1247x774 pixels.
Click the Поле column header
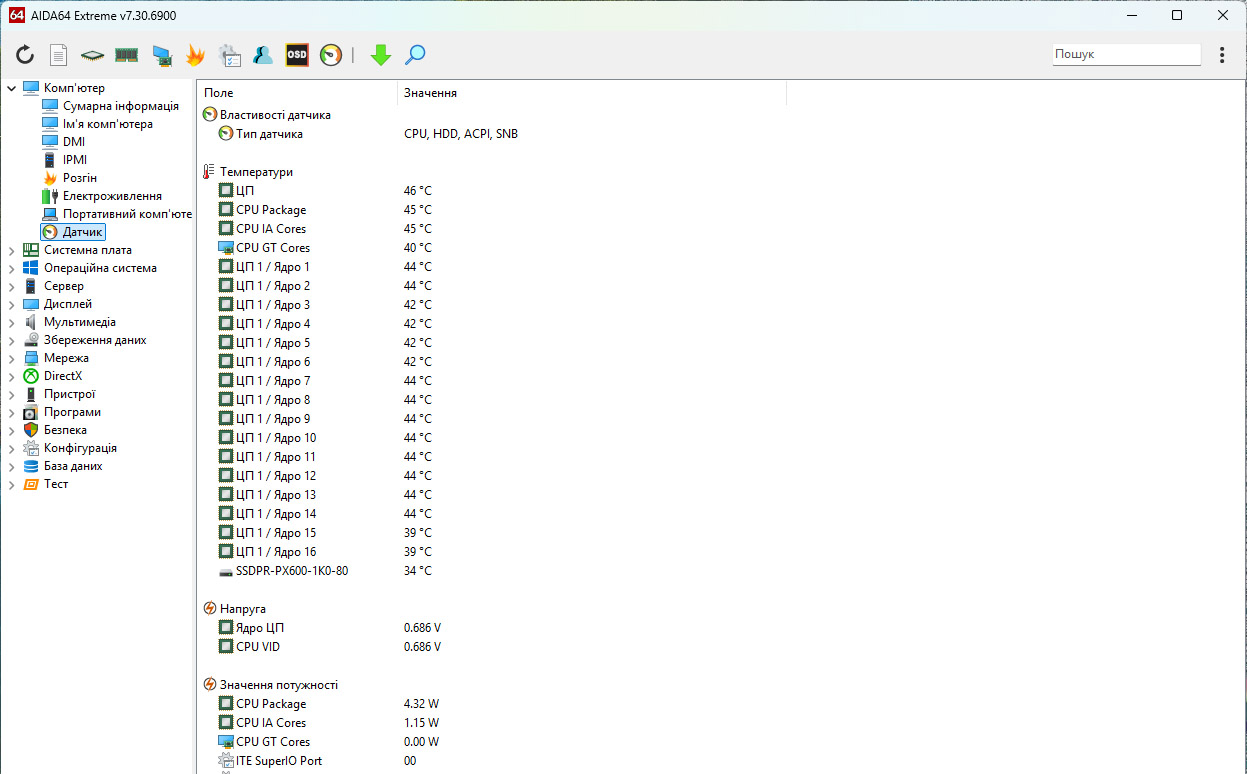[297, 93]
